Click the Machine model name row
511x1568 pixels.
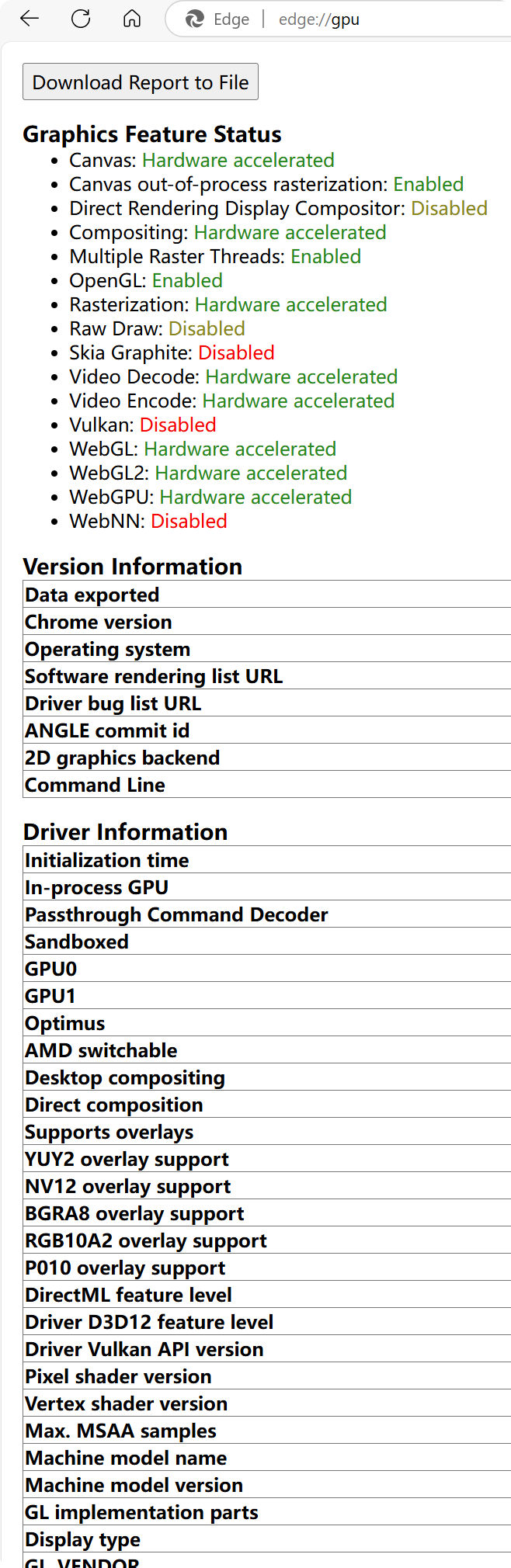tap(126, 1458)
